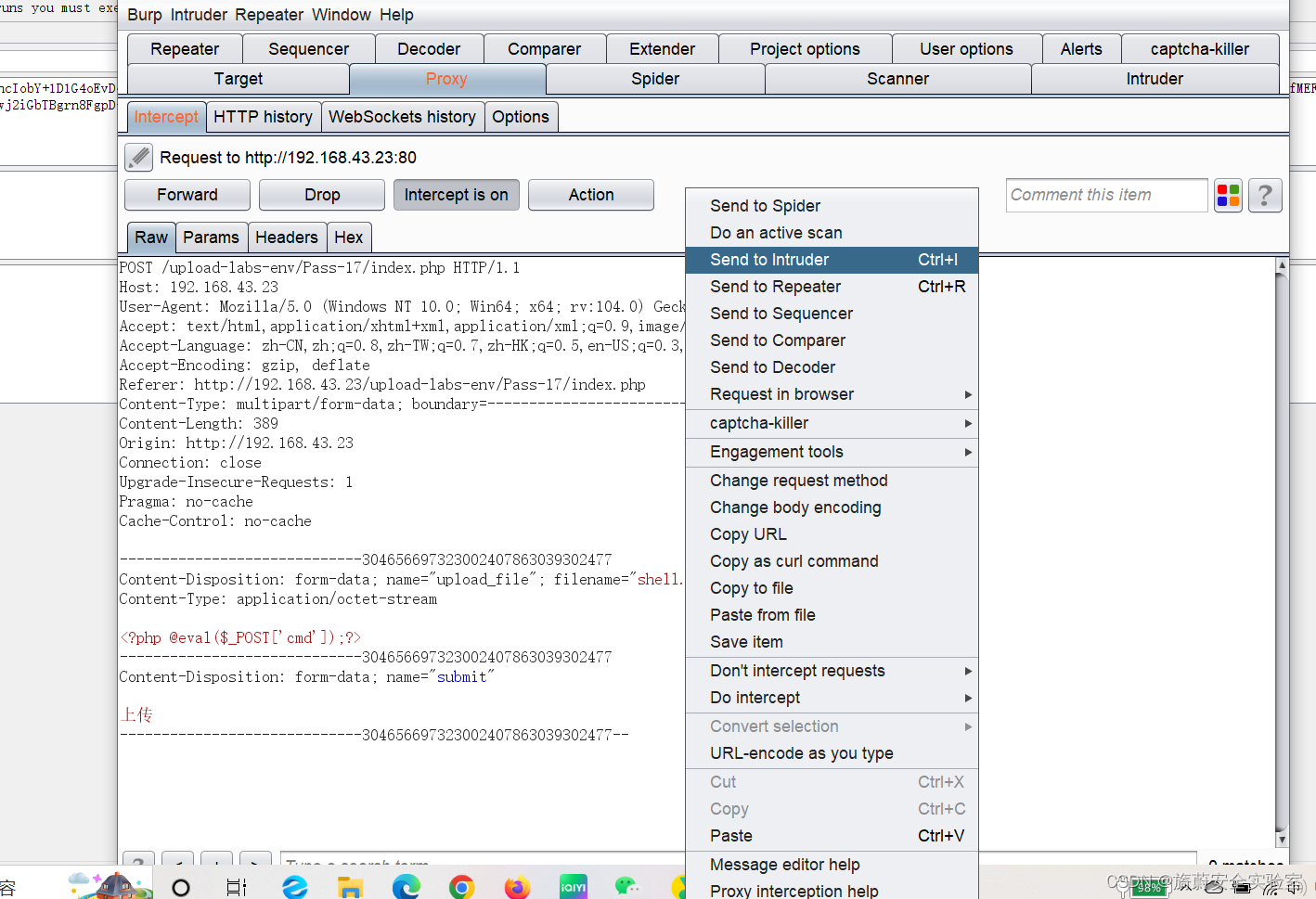1316x899 pixels.
Task: Open the WebSockets history sub-tab
Action: point(402,117)
